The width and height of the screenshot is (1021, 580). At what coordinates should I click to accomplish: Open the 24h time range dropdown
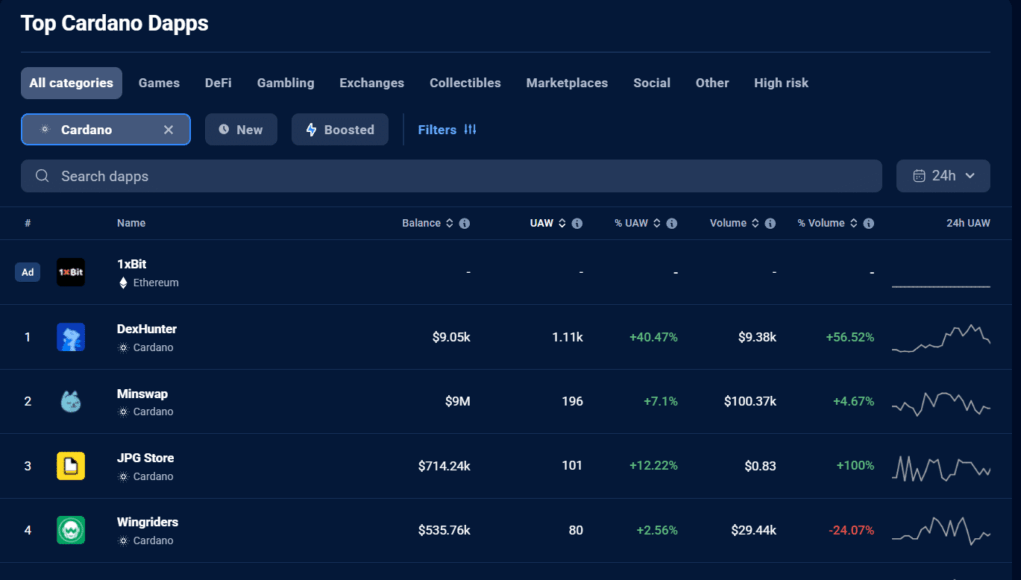click(x=943, y=176)
